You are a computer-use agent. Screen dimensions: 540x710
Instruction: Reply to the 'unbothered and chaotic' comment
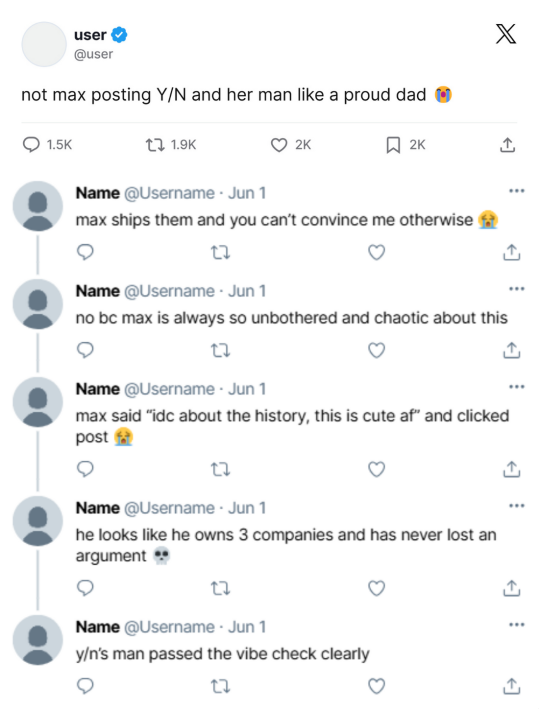coord(85,350)
